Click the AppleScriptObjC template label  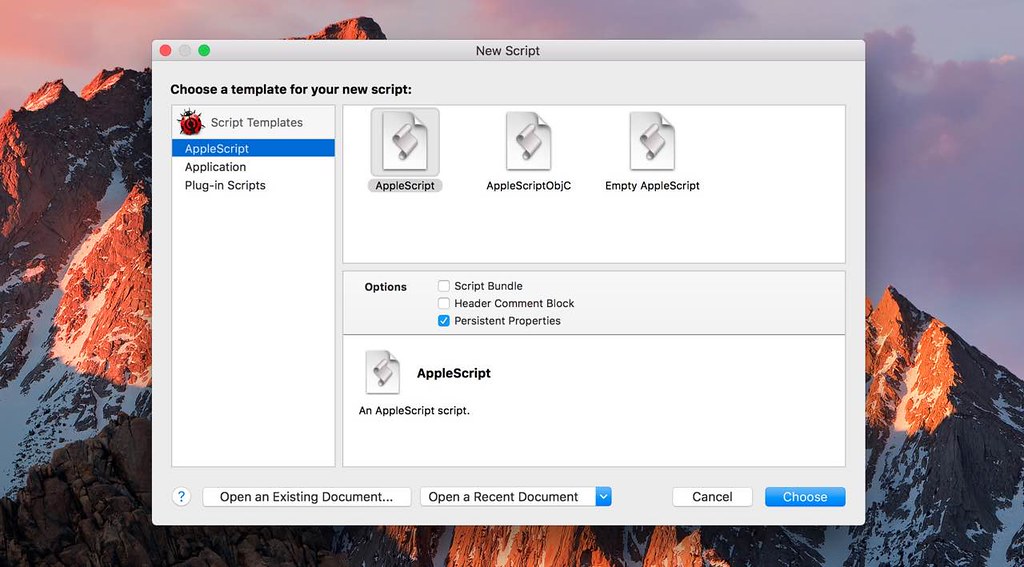point(529,186)
